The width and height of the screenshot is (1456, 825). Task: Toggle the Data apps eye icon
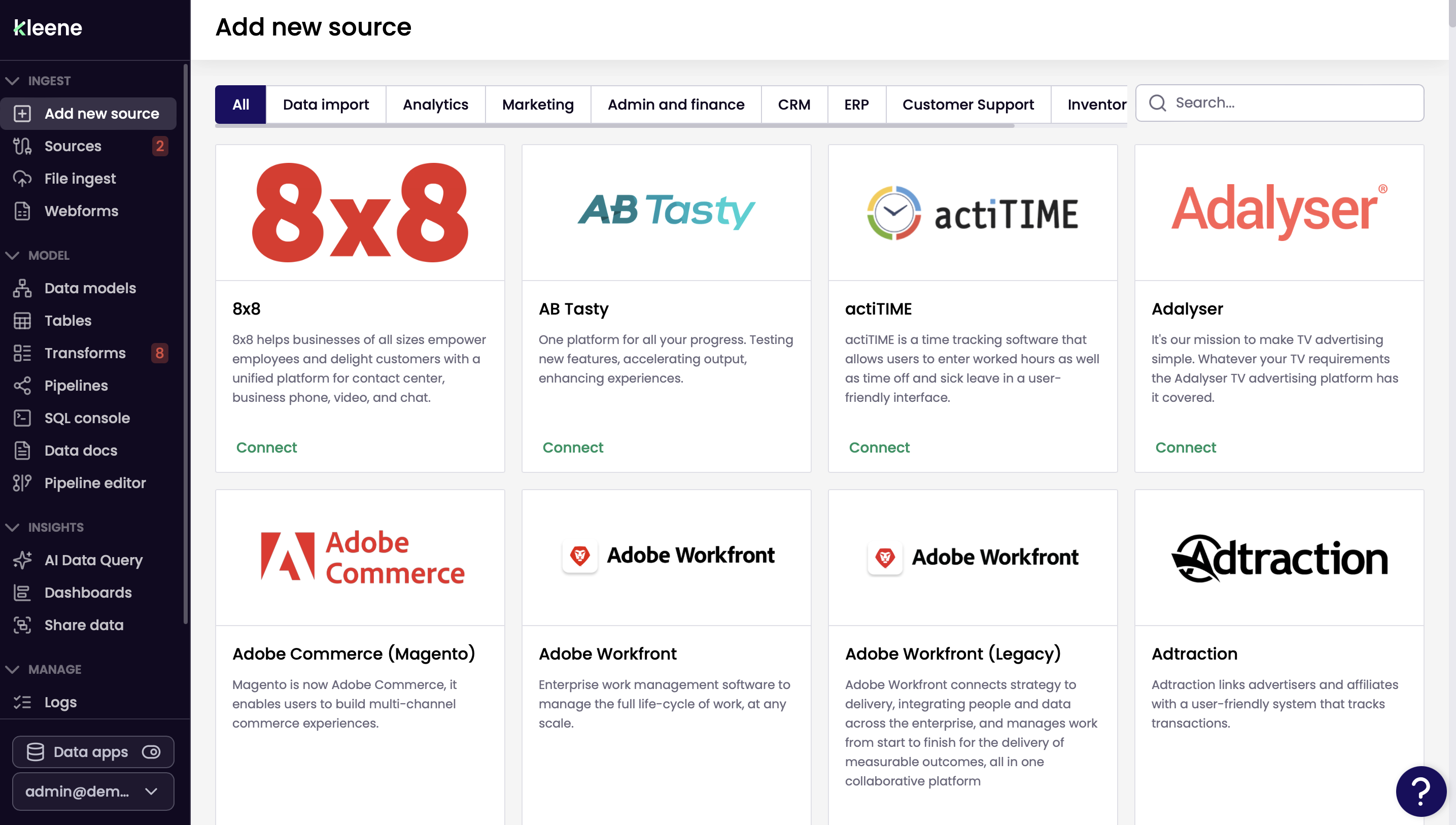tap(151, 752)
